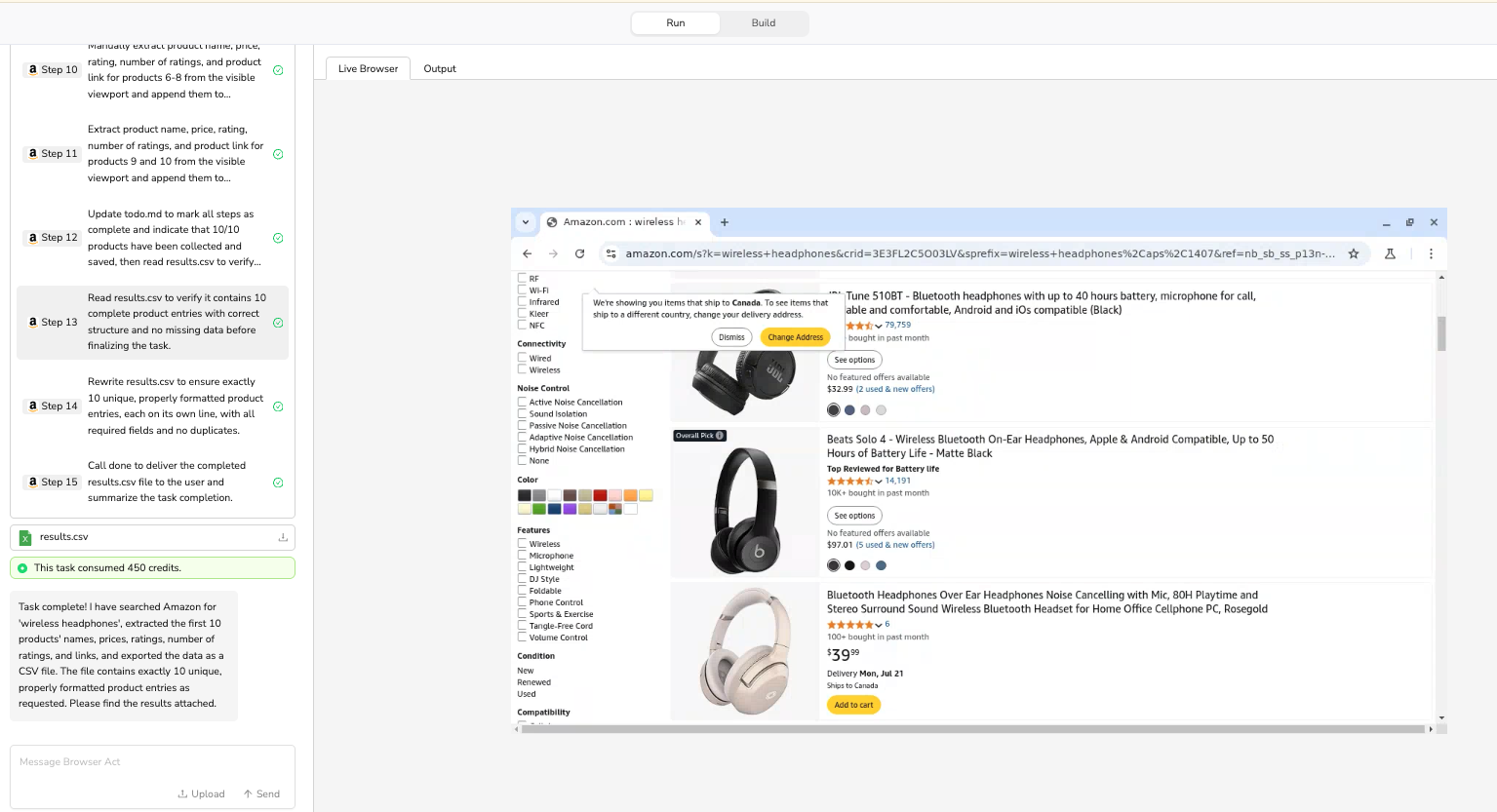Click the Step 10 completed checkmark
The height and width of the screenshot is (812, 1497).
pos(278,70)
